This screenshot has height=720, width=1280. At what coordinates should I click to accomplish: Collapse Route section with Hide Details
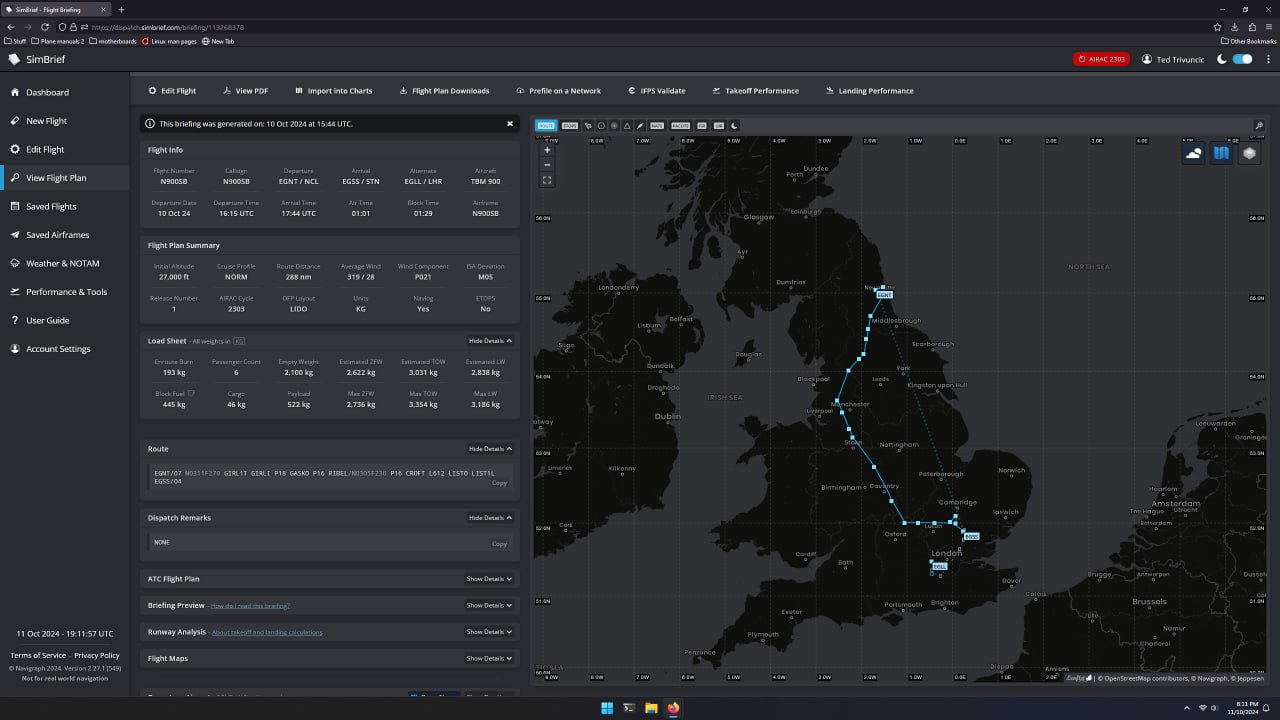pos(490,449)
